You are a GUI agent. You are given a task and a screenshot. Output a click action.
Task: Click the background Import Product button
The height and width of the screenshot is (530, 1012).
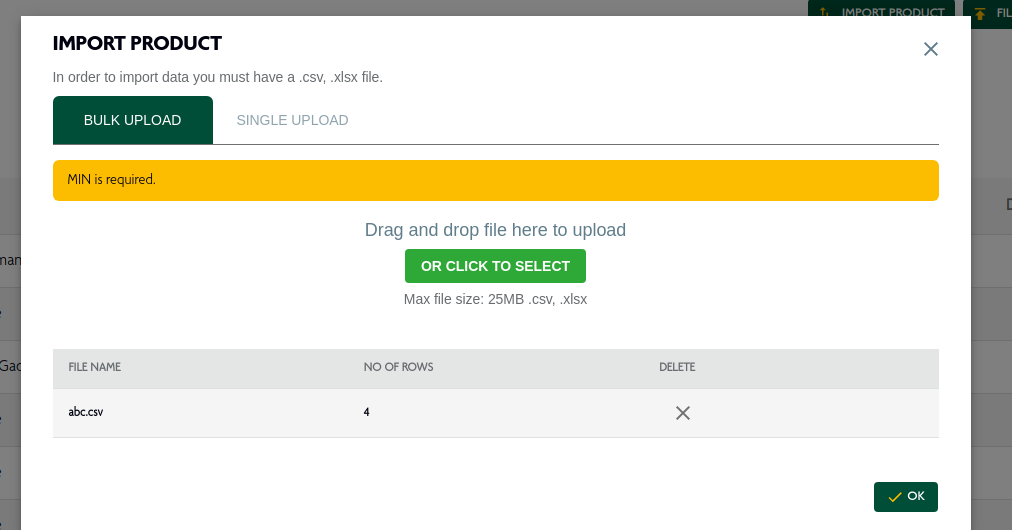[881, 9]
